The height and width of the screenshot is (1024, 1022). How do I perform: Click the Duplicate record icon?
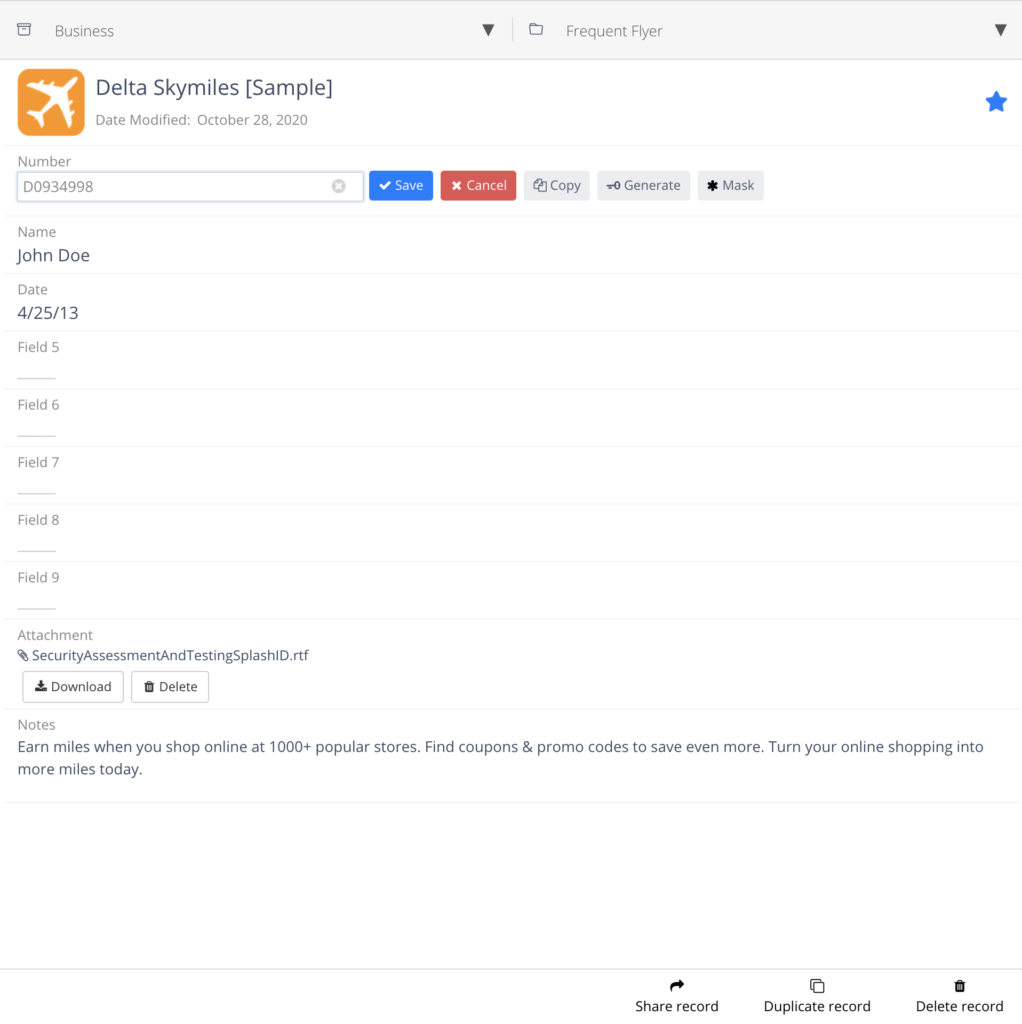pos(816,986)
